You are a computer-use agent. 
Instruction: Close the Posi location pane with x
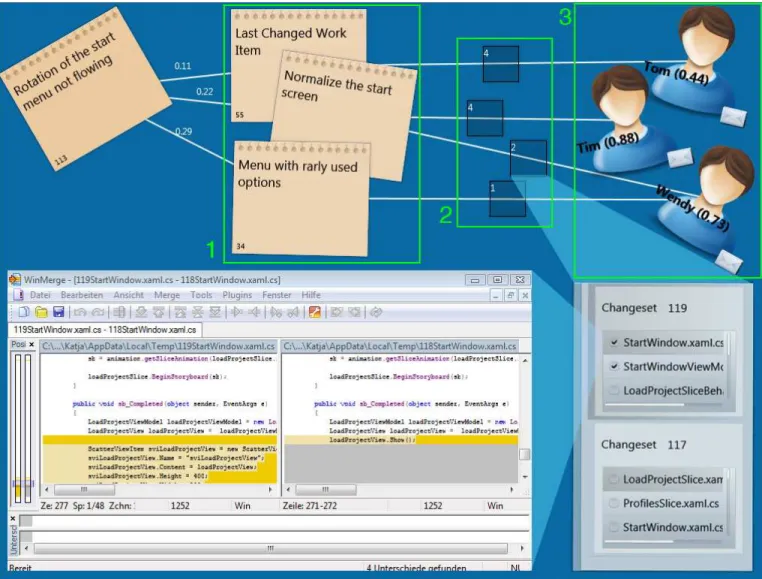[x=32, y=344]
